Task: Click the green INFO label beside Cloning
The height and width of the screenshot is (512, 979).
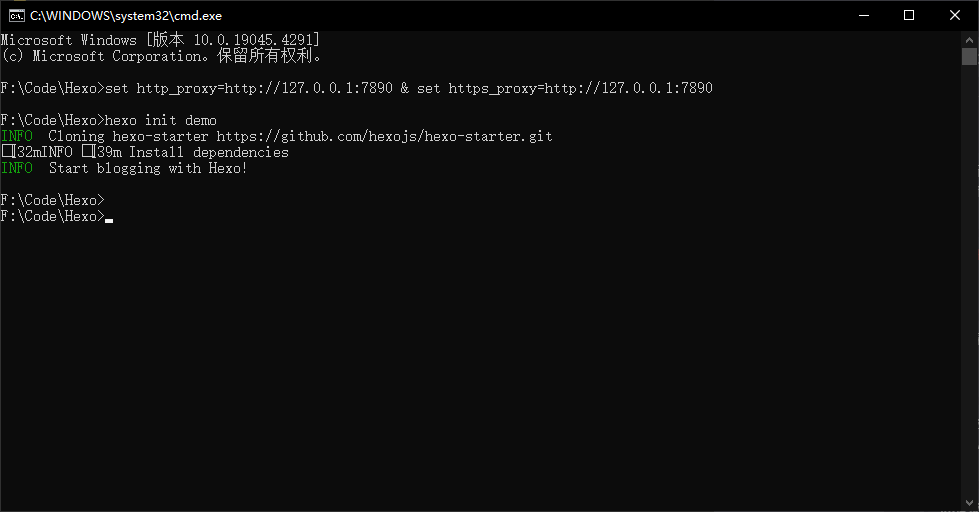Action: pyautogui.click(x=16, y=136)
